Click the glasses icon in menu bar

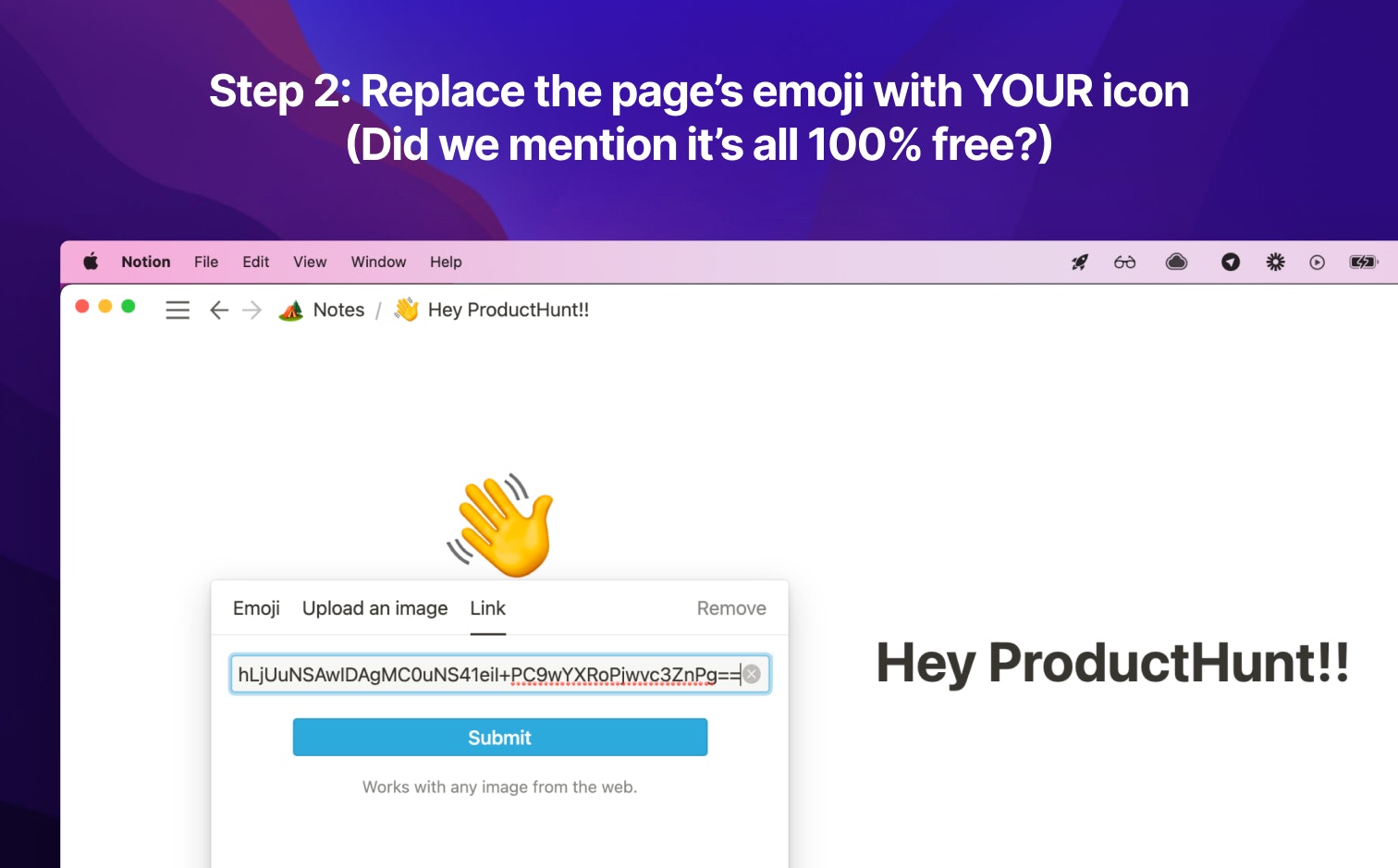coord(1124,263)
